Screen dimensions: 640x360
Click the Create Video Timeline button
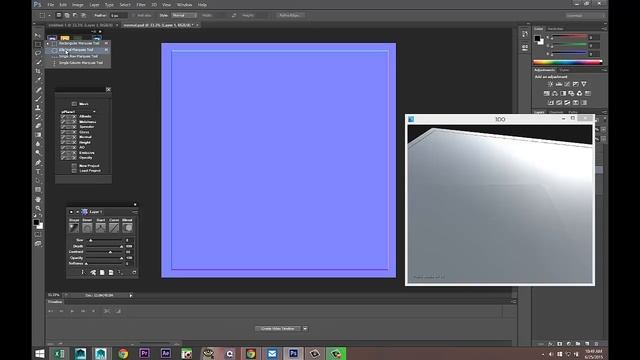278,329
